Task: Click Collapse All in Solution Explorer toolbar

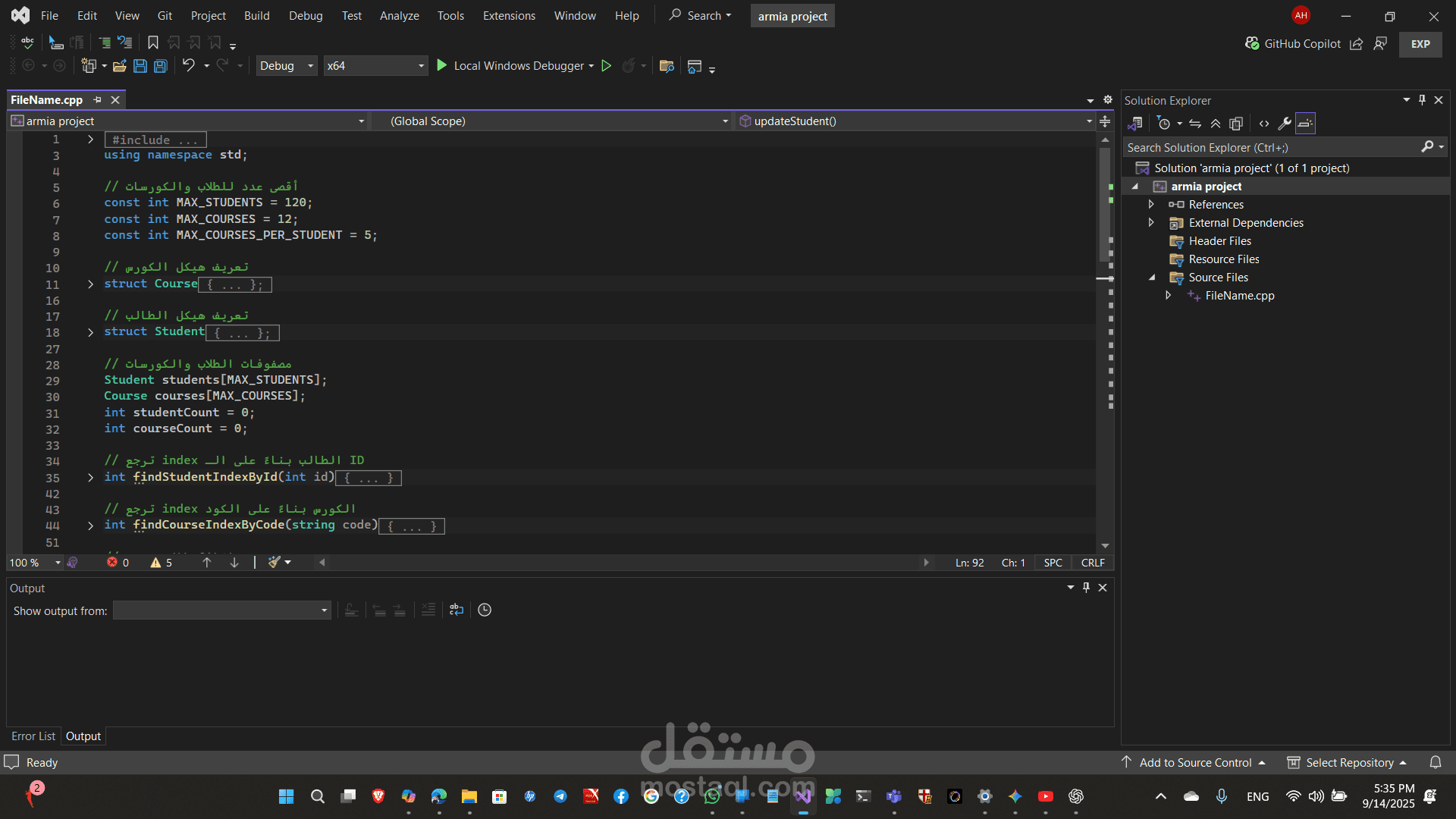Action: click(x=1216, y=124)
